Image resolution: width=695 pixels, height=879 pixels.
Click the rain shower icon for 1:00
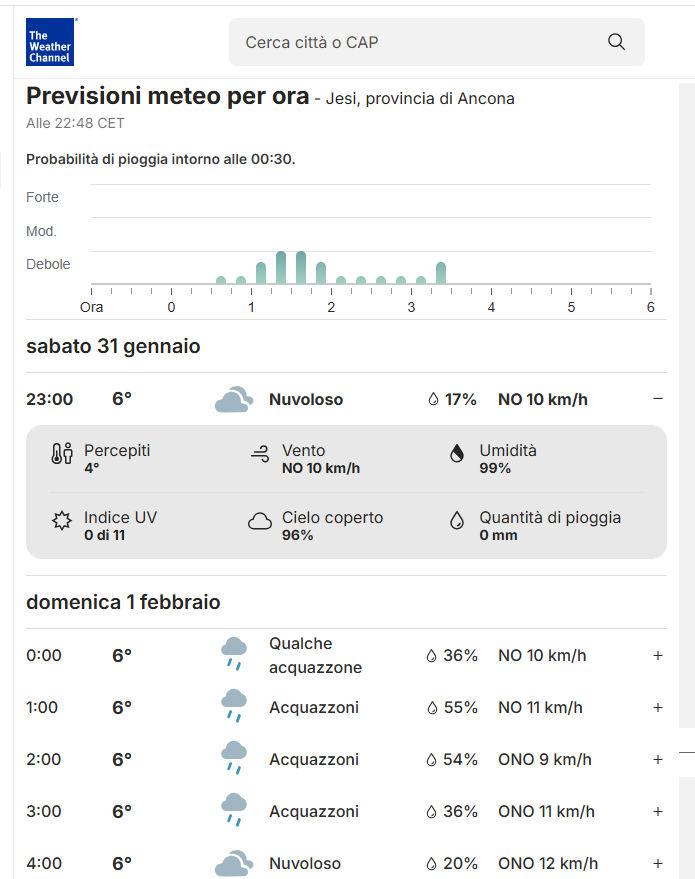click(x=233, y=707)
